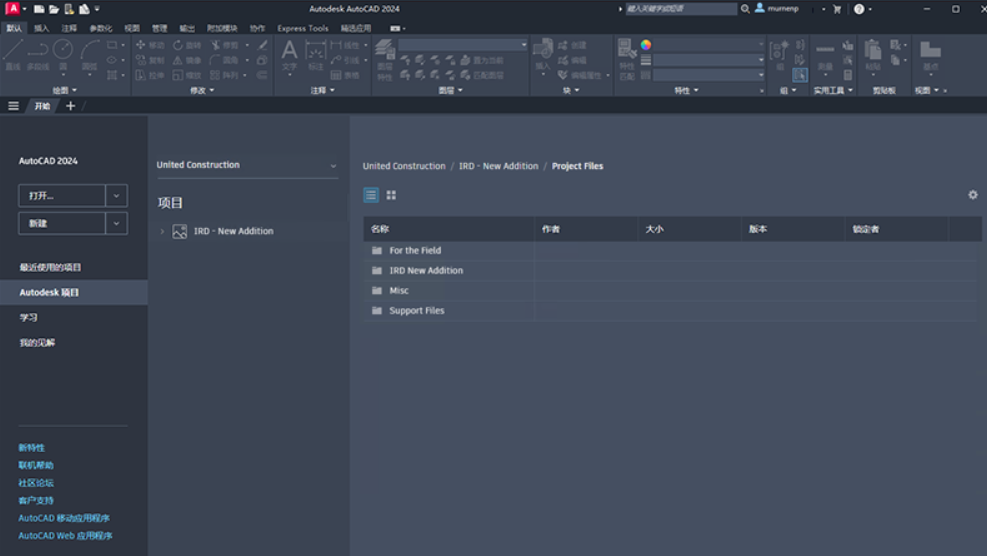This screenshot has height=556, width=987.
Task: Select Autodesk Projects in sidebar
Action: point(74,293)
